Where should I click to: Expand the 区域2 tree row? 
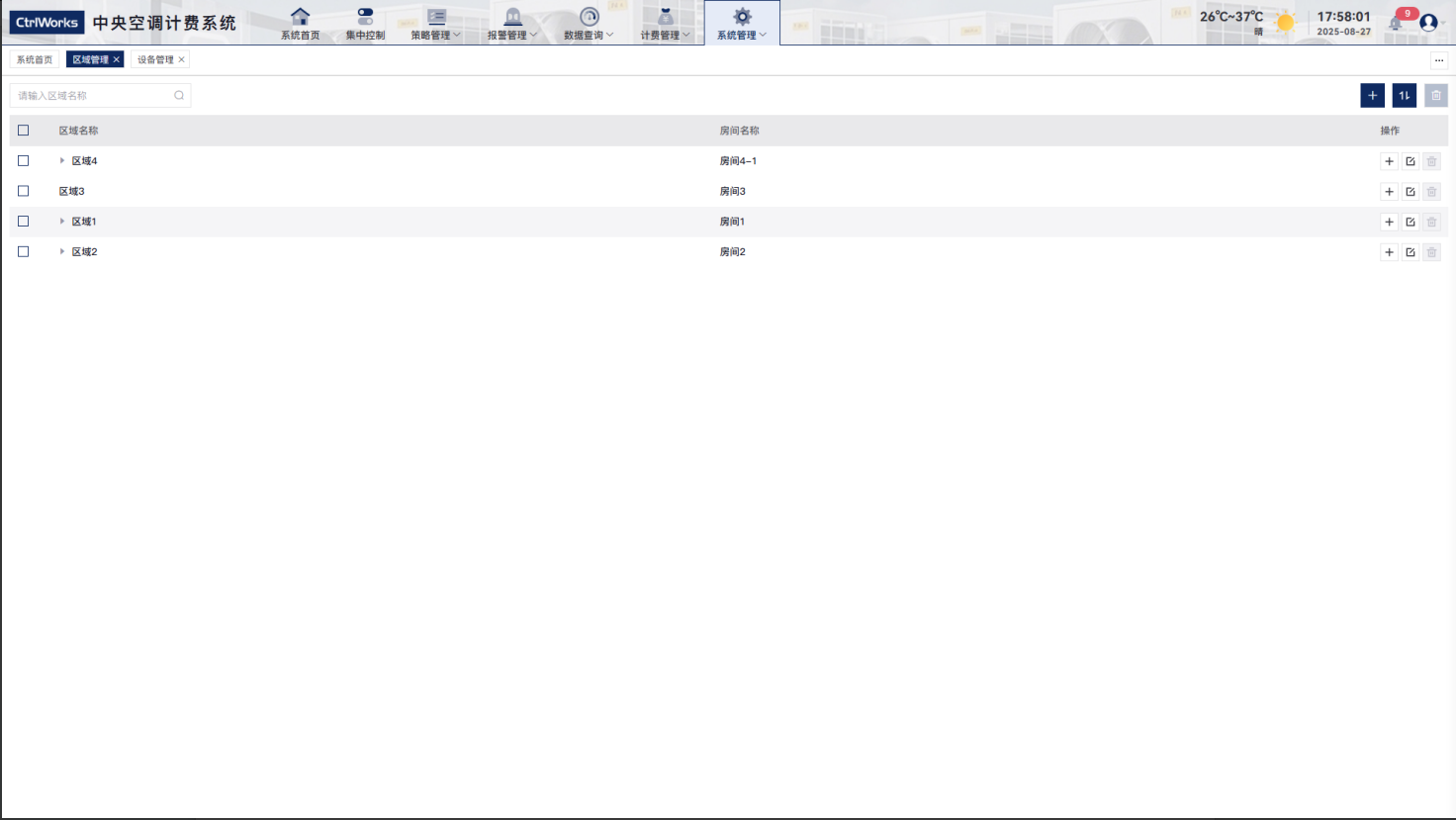(62, 252)
